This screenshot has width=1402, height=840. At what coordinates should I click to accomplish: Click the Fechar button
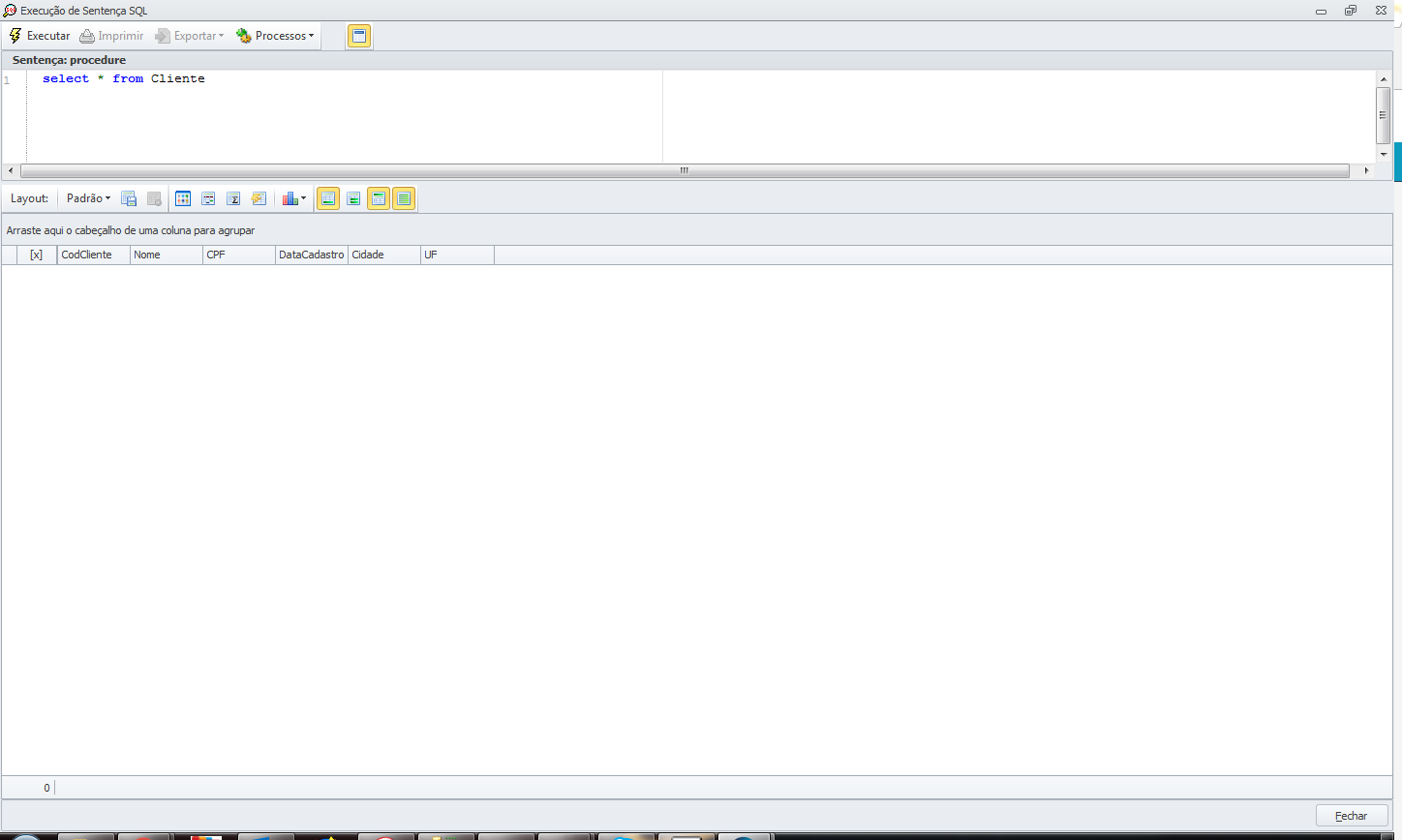click(x=1352, y=816)
